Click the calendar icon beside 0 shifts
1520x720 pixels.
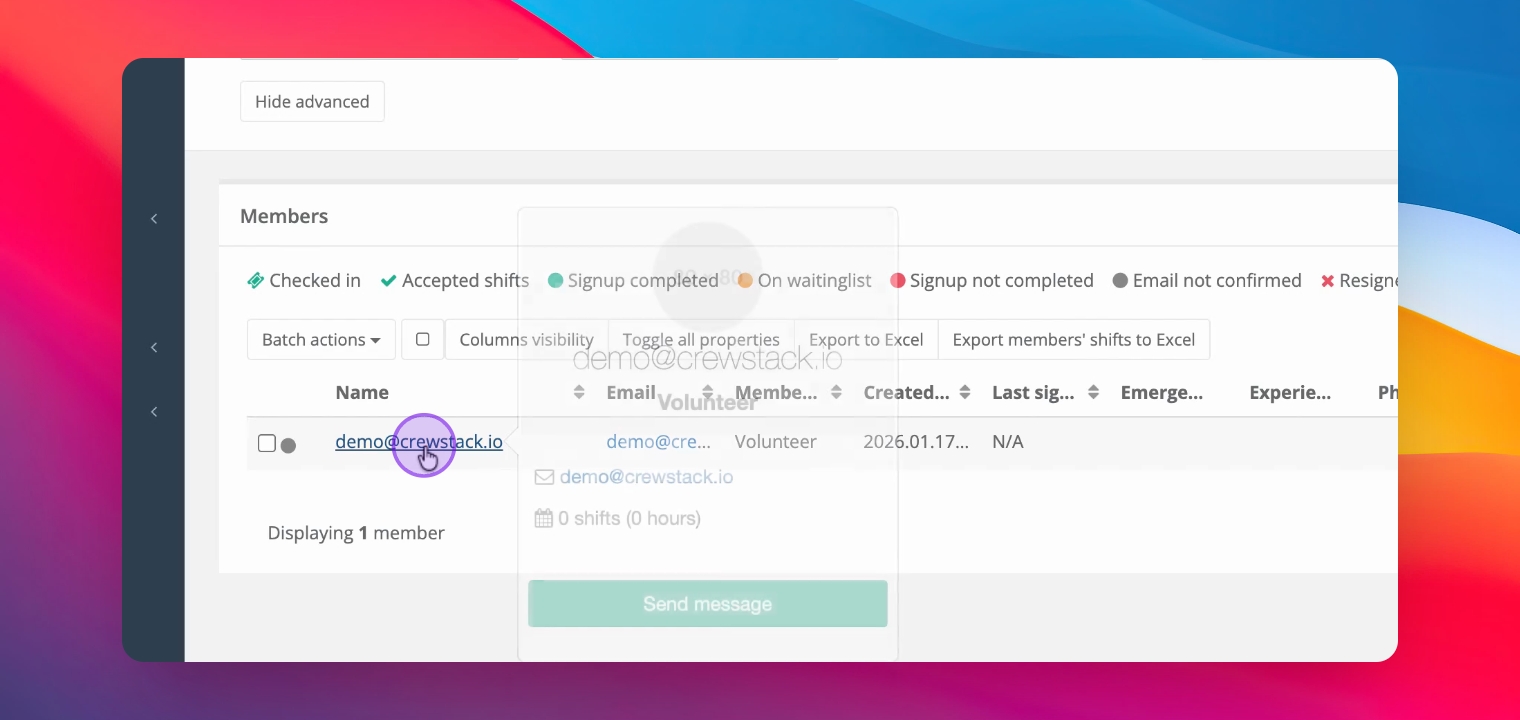click(544, 518)
